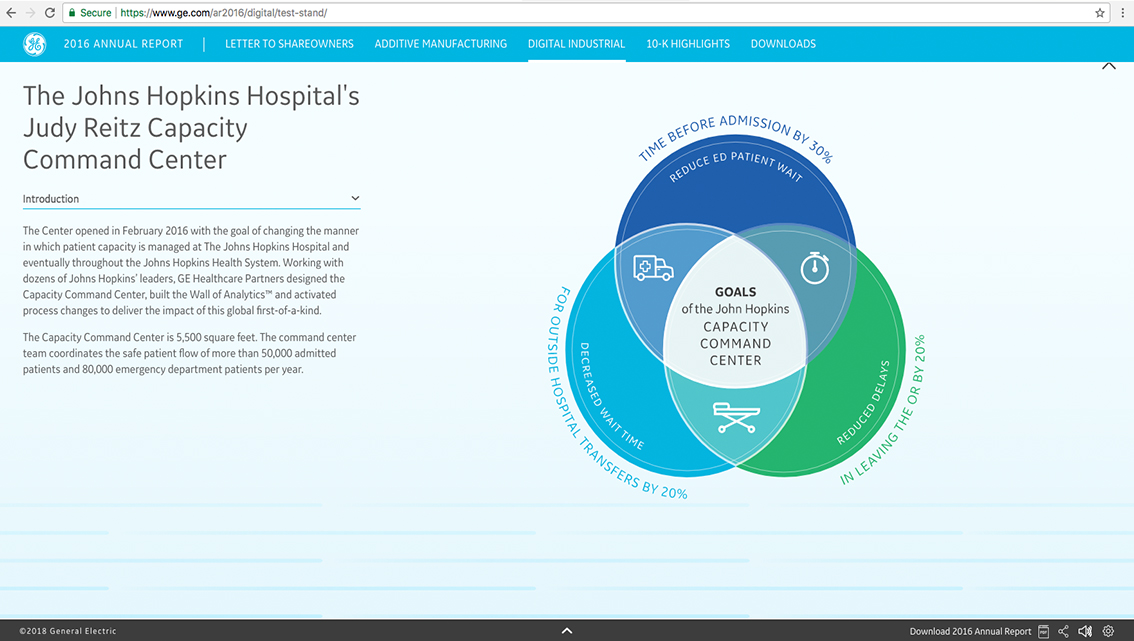1134x641 pixels.
Task: Select the Digital Industrial tab
Action: click(x=576, y=44)
